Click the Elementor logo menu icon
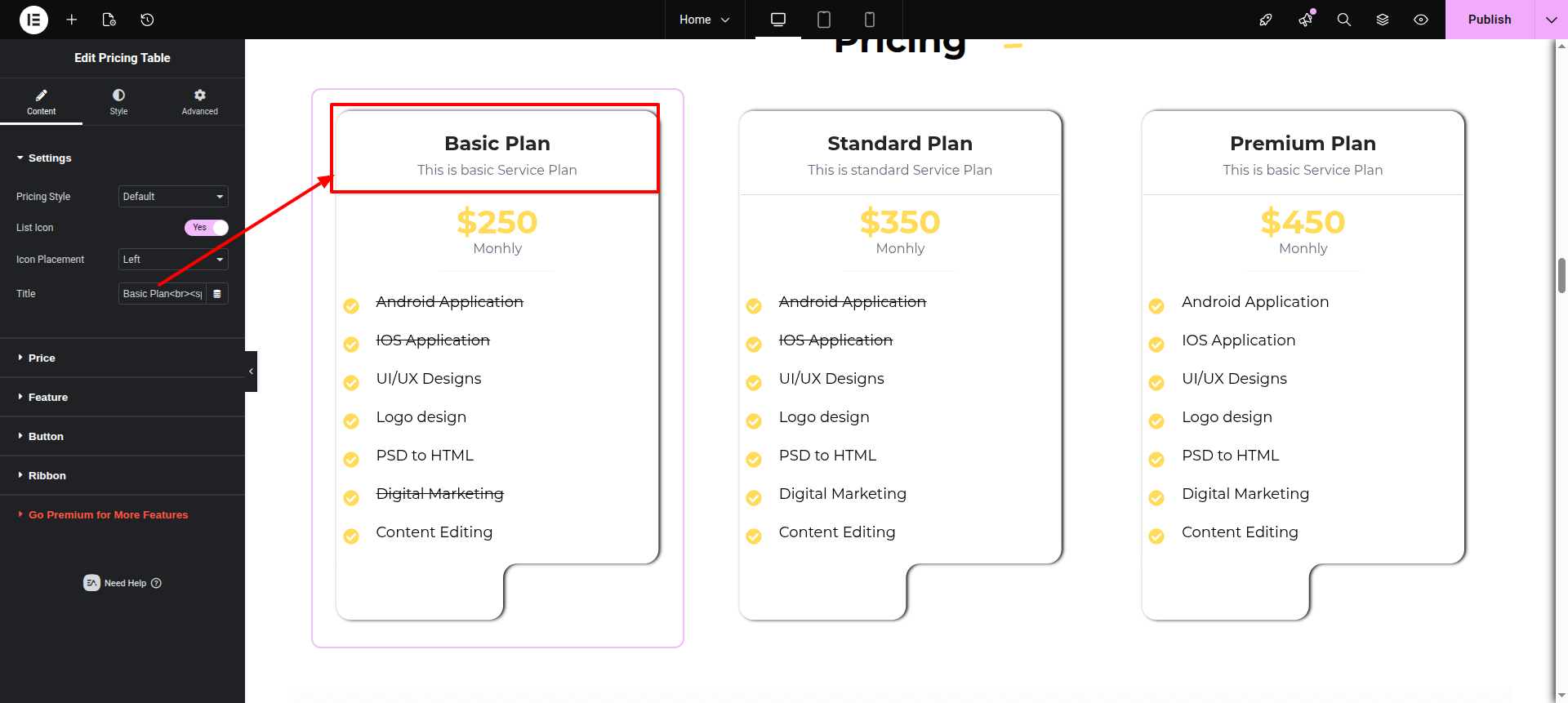1568x703 pixels. click(x=33, y=20)
